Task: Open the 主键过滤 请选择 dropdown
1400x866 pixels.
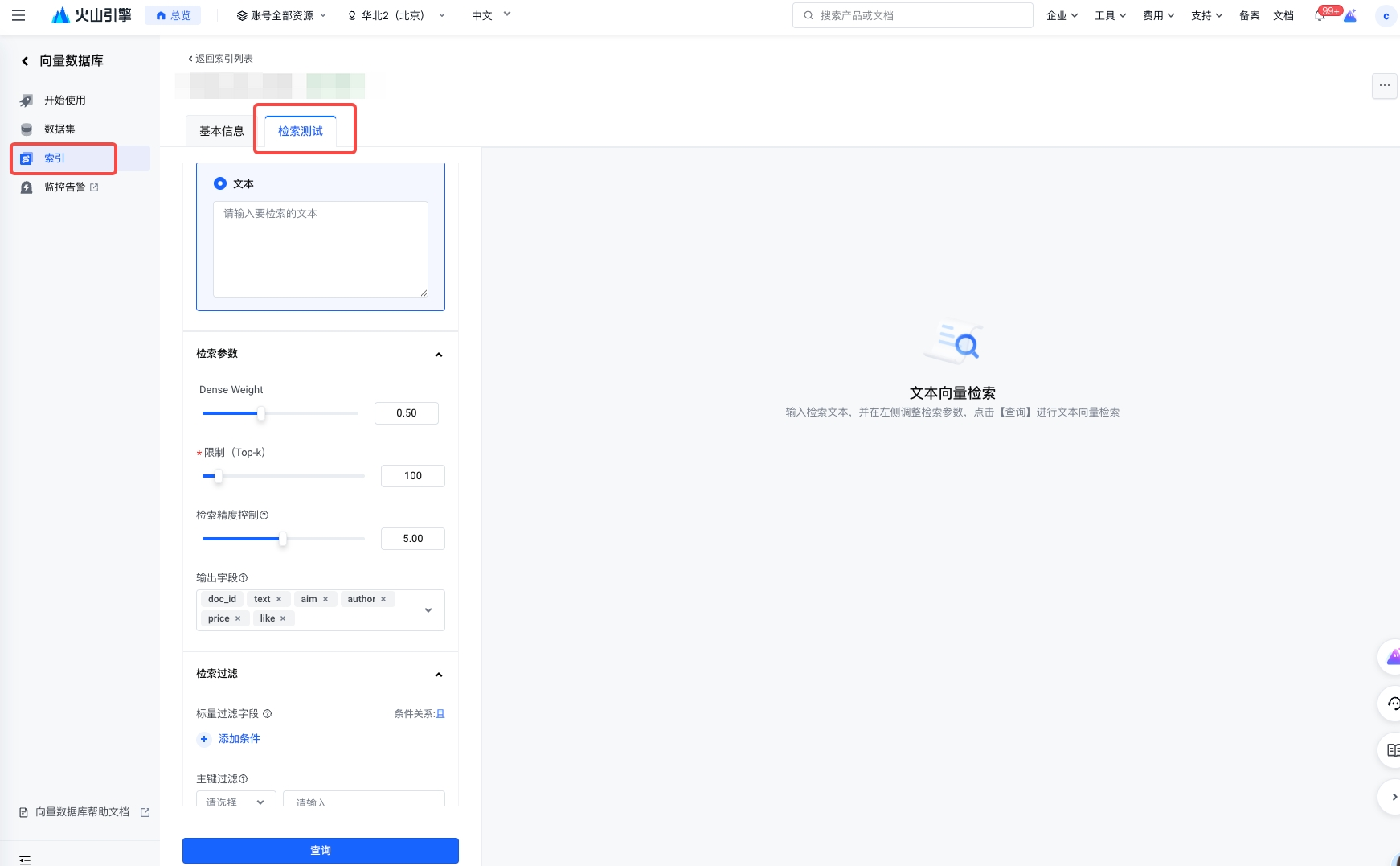Action: [236, 799]
